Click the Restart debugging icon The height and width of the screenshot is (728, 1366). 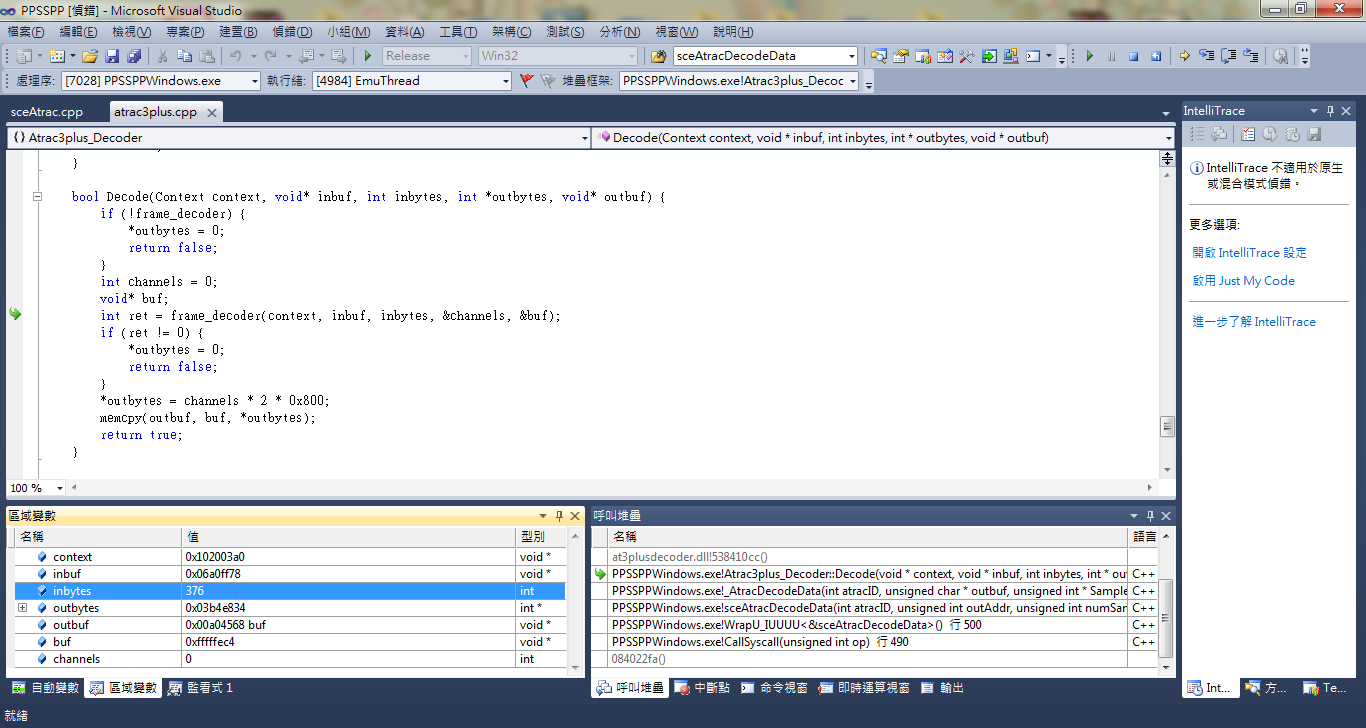point(1156,56)
